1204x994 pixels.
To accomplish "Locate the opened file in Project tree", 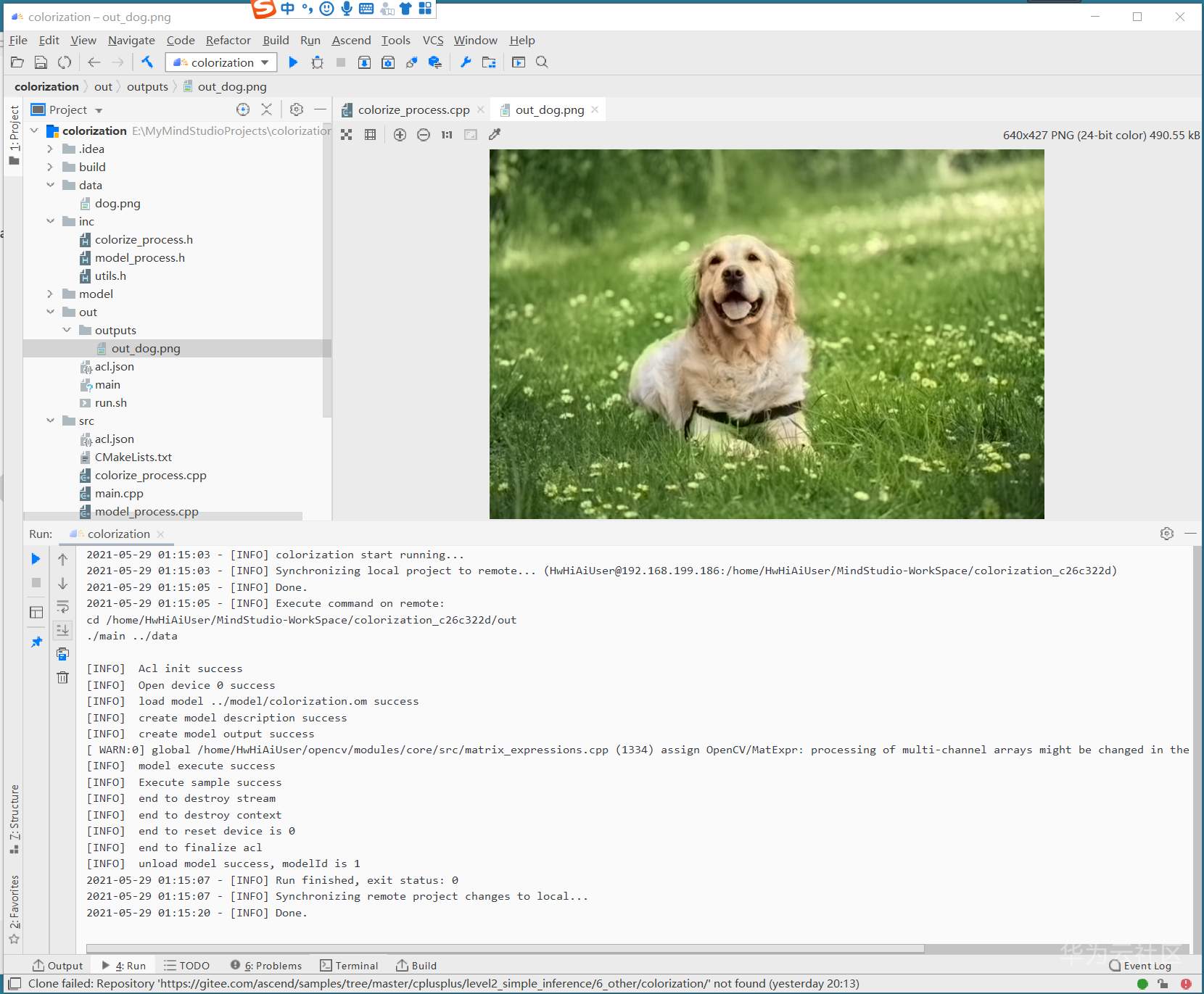I will click(243, 109).
